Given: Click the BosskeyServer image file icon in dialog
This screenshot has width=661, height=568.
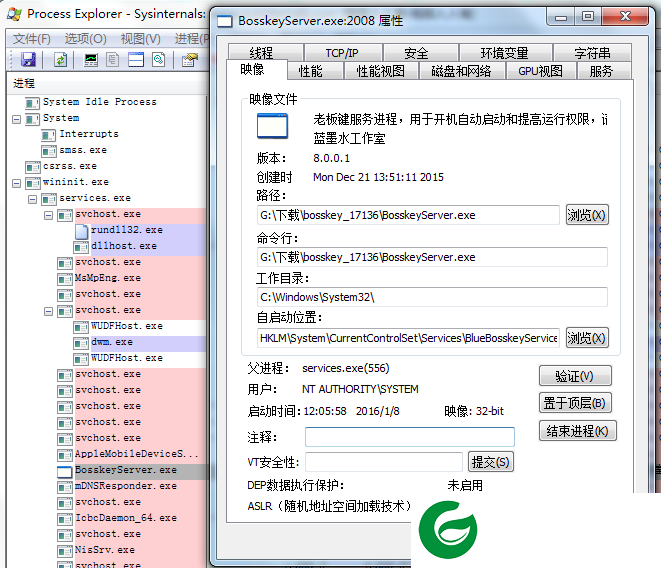Looking at the screenshot, I should [x=272, y=126].
